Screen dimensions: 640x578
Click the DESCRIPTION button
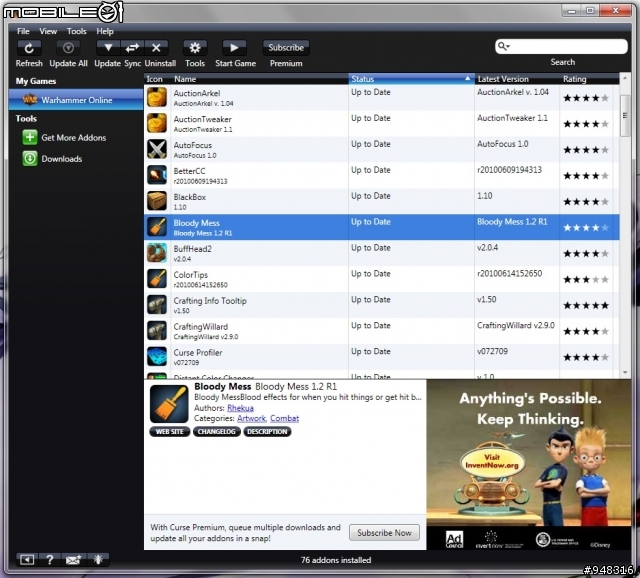coord(267,431)
